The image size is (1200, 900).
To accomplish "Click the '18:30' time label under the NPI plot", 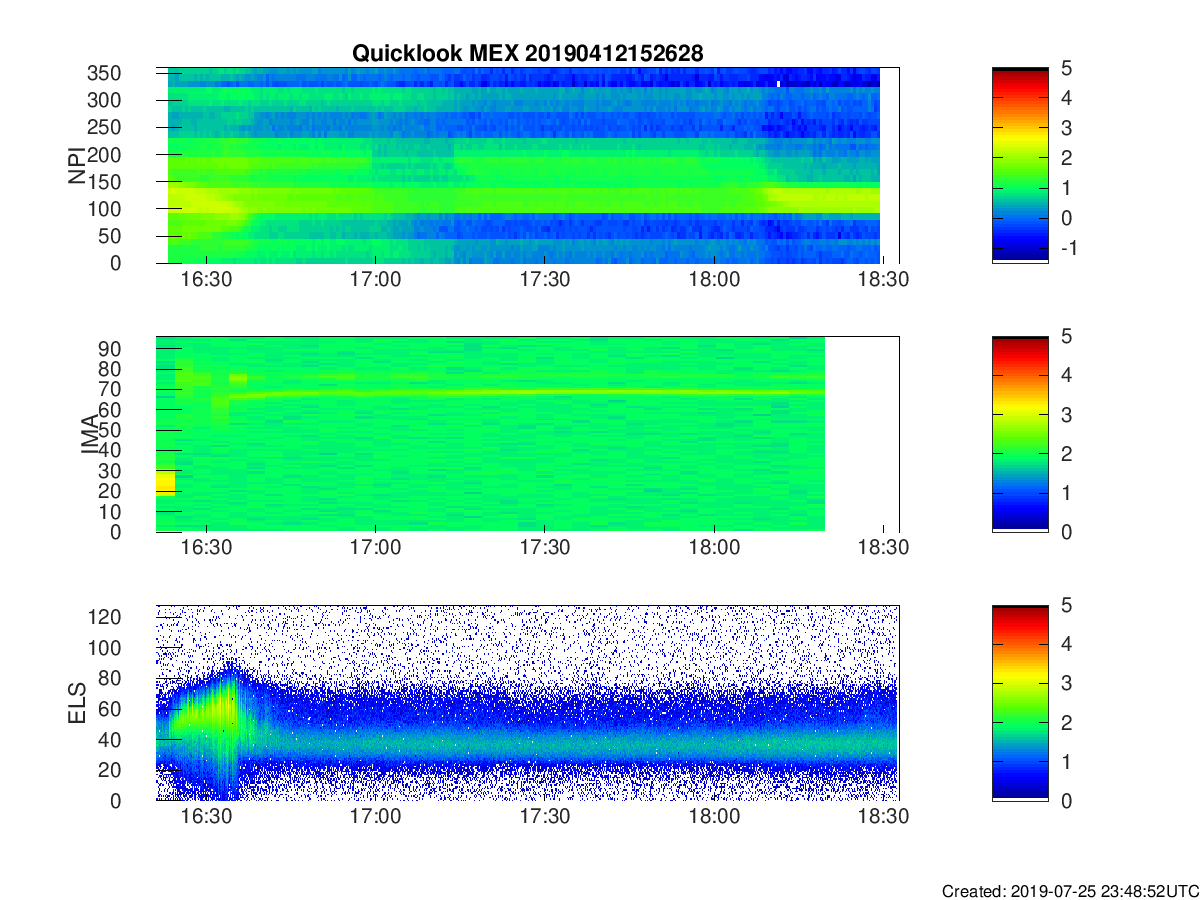I will coord(884,281).
